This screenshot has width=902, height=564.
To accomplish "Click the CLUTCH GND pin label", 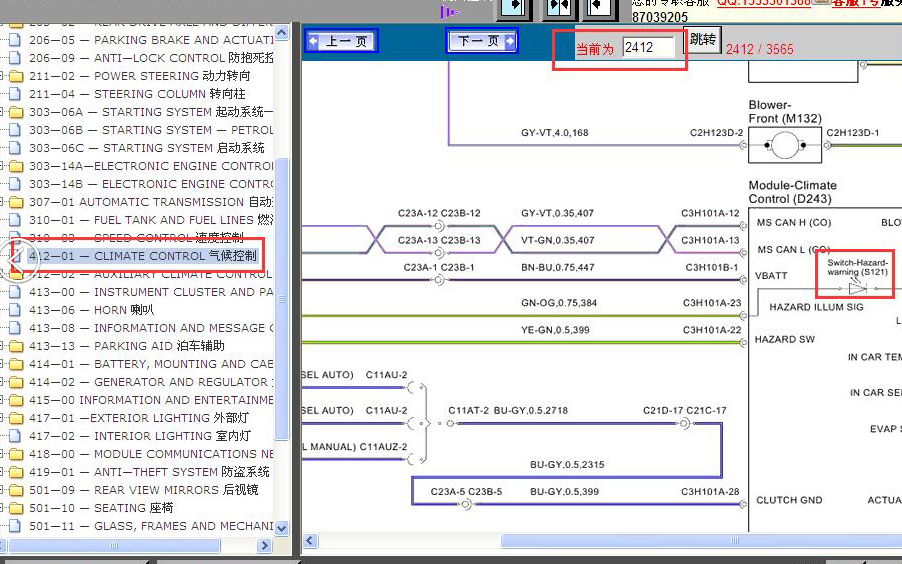I will [x=789, y=500].
